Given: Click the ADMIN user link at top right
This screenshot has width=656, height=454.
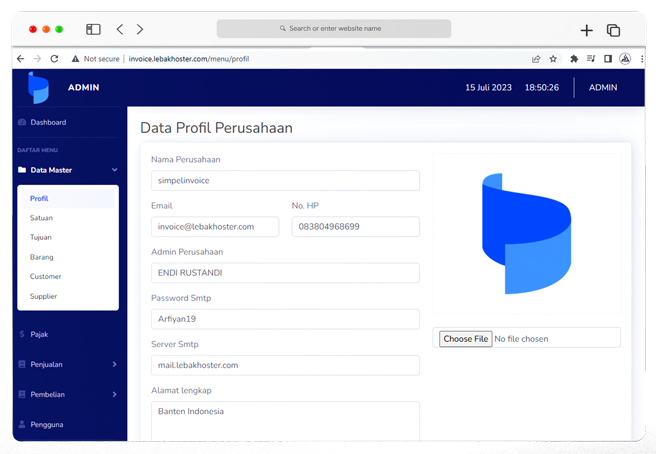Looking at the screenshot, I should tap(602, 88).
